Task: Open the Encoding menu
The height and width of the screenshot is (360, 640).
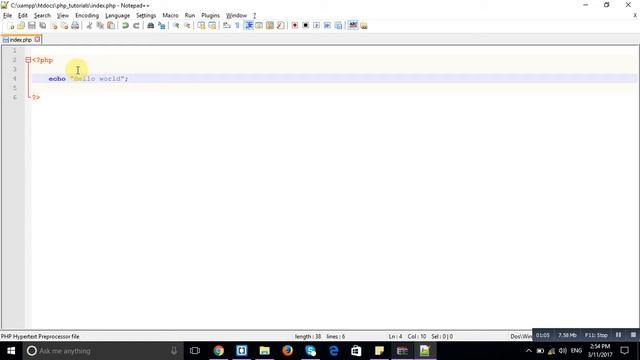Action: [x=87, y=16]
